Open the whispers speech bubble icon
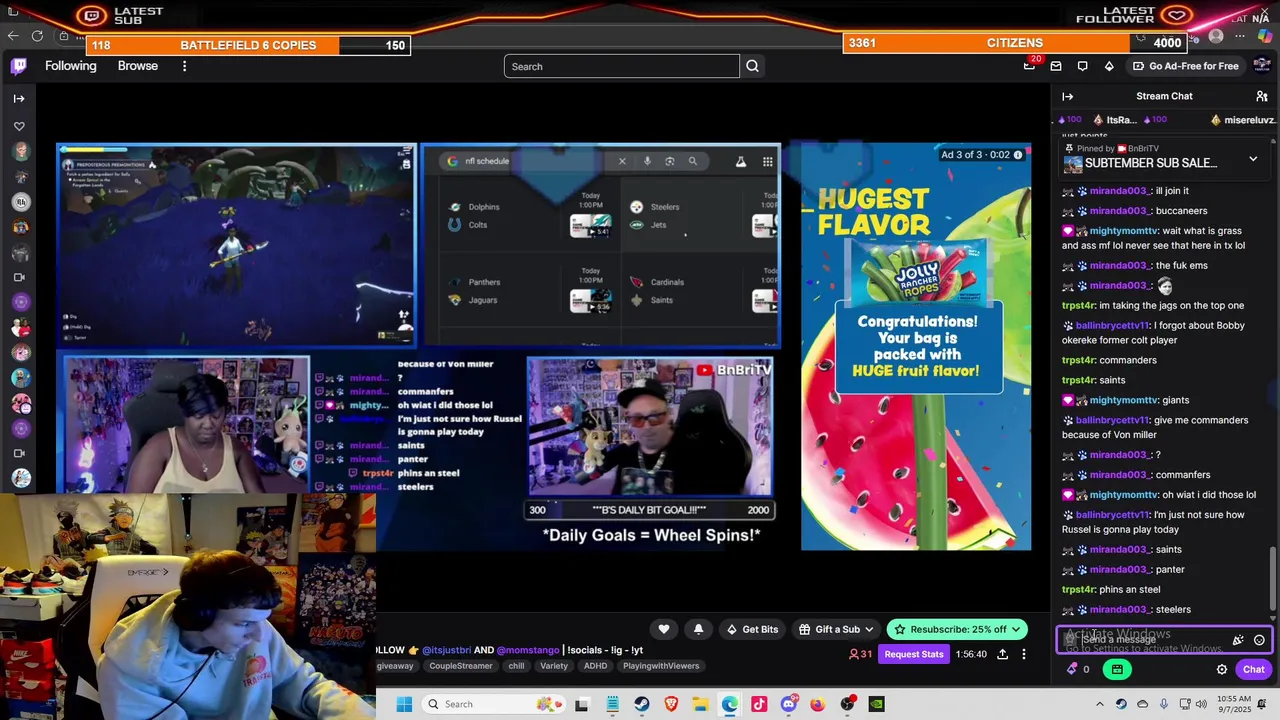 click(1082, 66)
